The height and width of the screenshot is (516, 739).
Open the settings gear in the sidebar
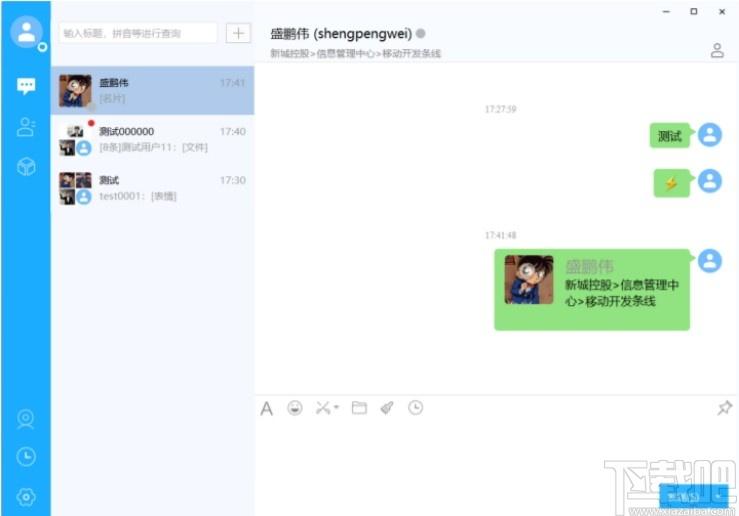(26, 497)
